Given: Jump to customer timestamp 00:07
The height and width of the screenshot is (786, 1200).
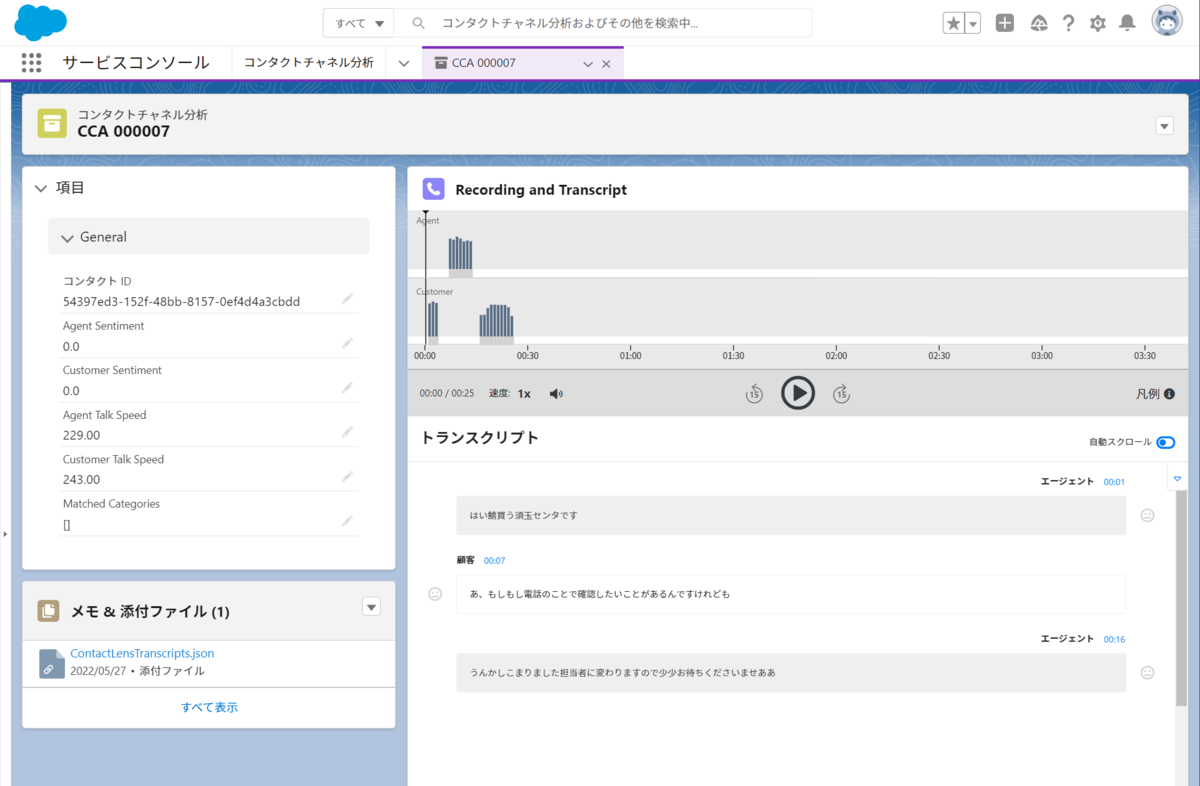Looking at the screenshot, I should [x=494, y=561].
